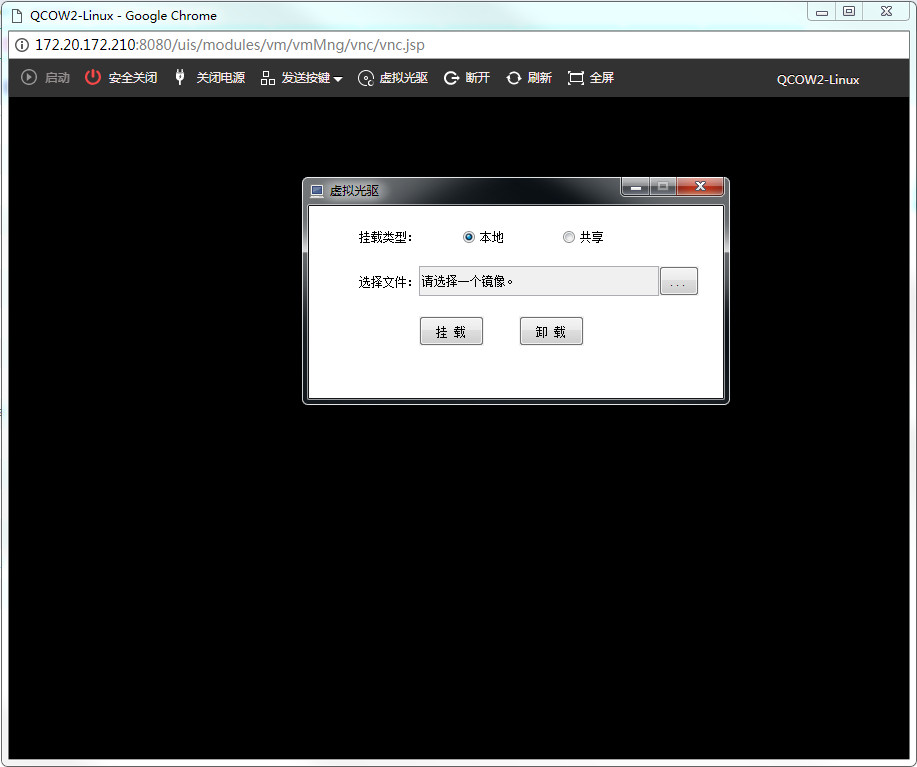This screenshot has height=767, width=917.
Task: Minimize the Chrome window
Action: tap(822, 11)
